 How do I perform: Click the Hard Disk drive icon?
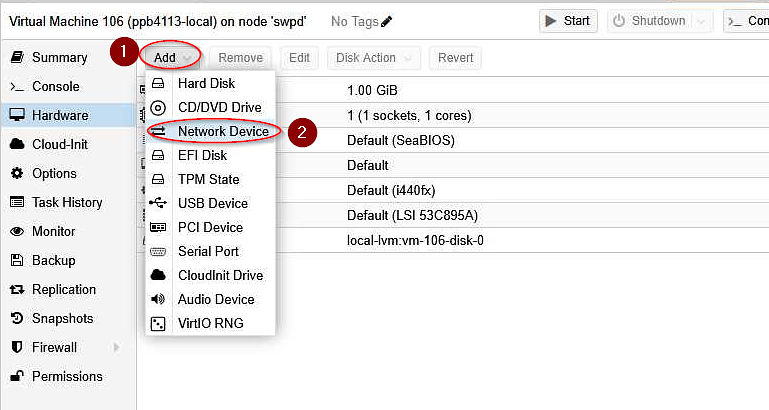[158, 83]
